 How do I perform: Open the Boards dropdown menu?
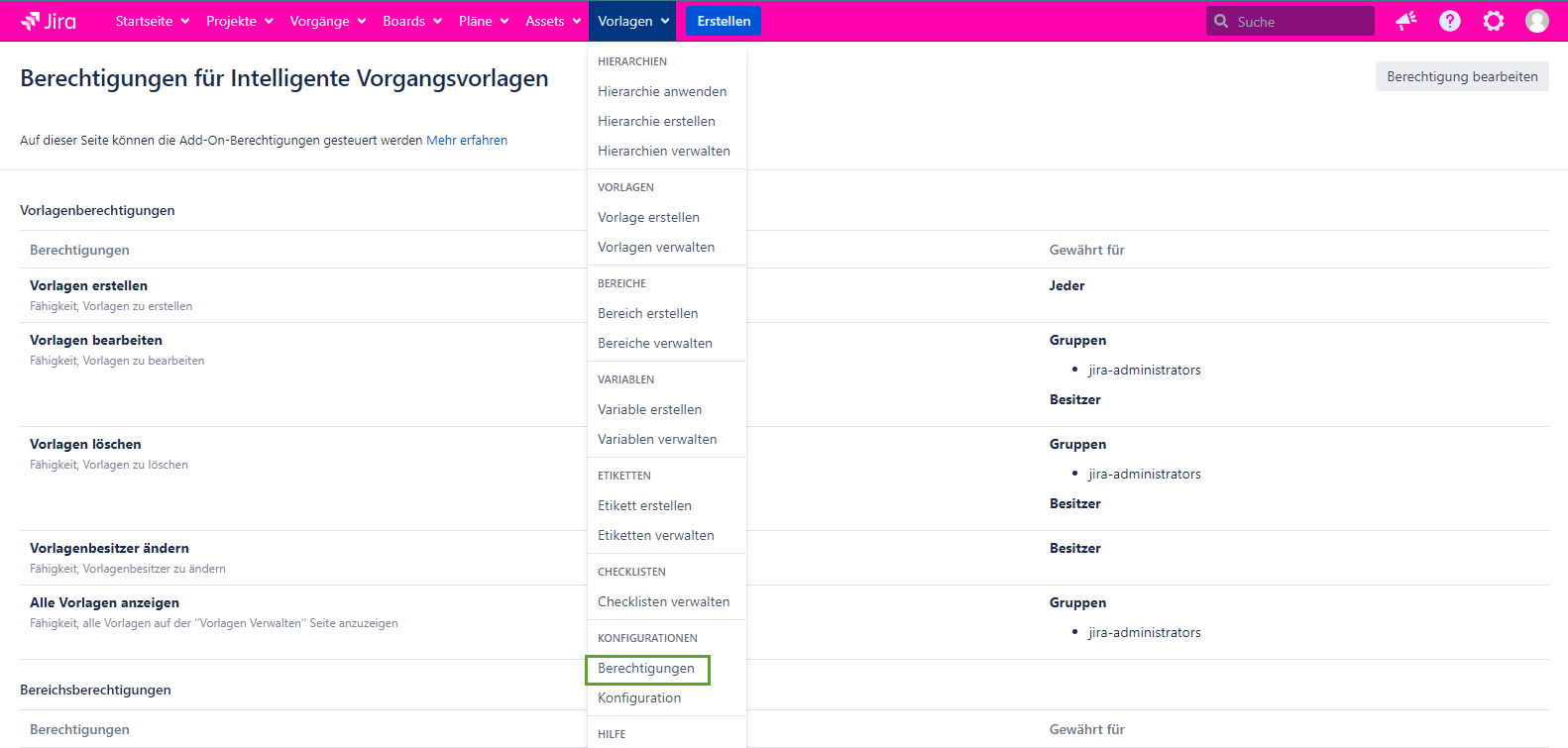411,21
